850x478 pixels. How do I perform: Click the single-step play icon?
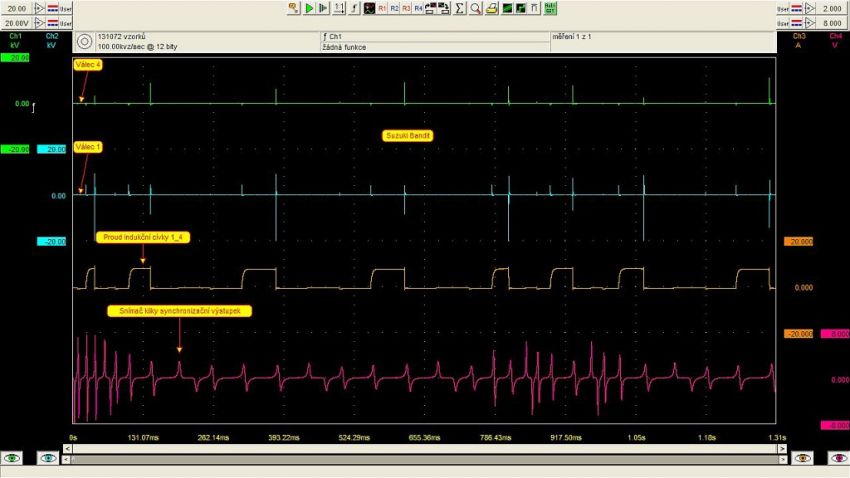pos(323,8)
